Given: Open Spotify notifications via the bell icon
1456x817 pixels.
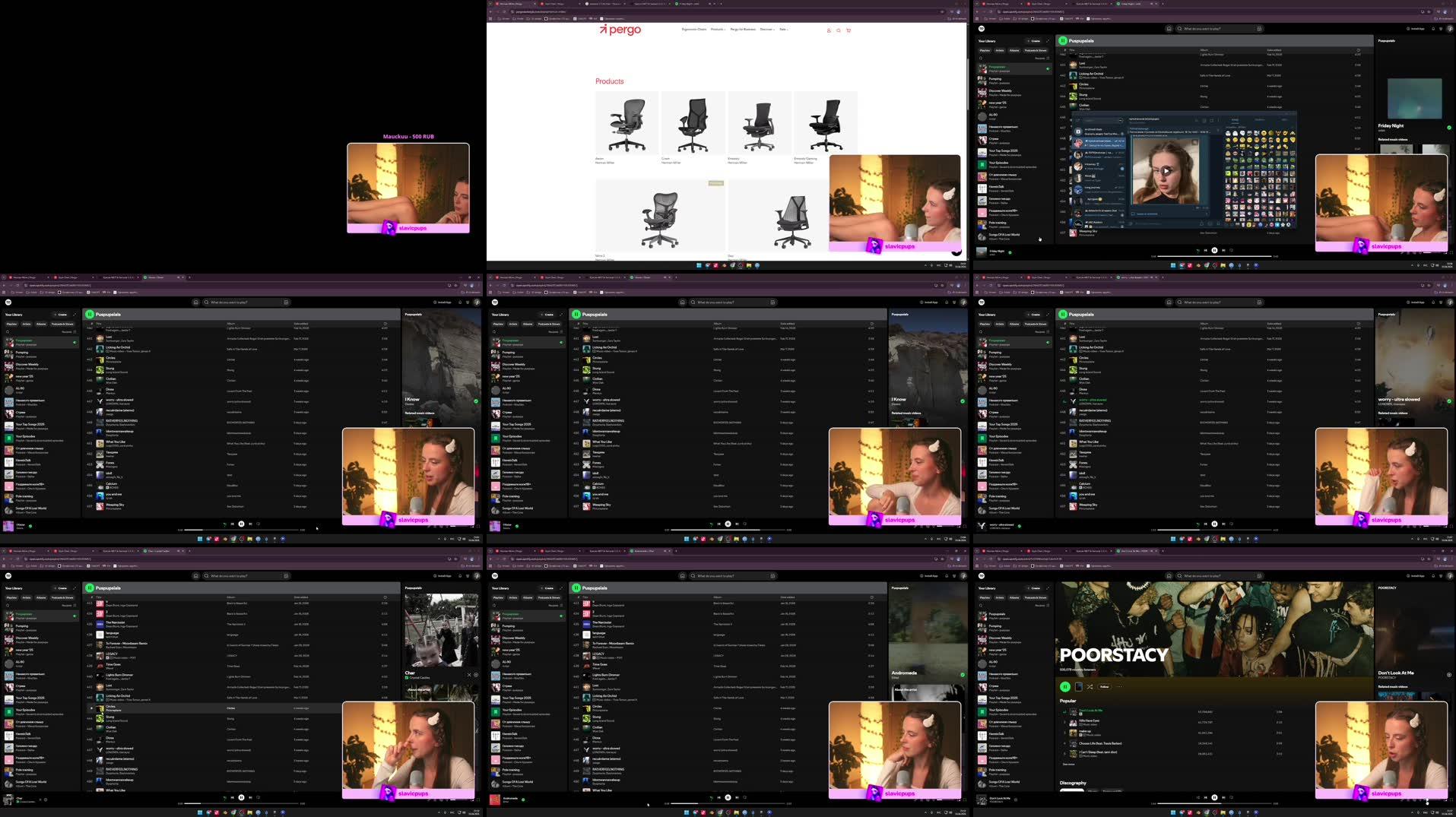Looking at the screenshot, I should (x=1434, y=30).
